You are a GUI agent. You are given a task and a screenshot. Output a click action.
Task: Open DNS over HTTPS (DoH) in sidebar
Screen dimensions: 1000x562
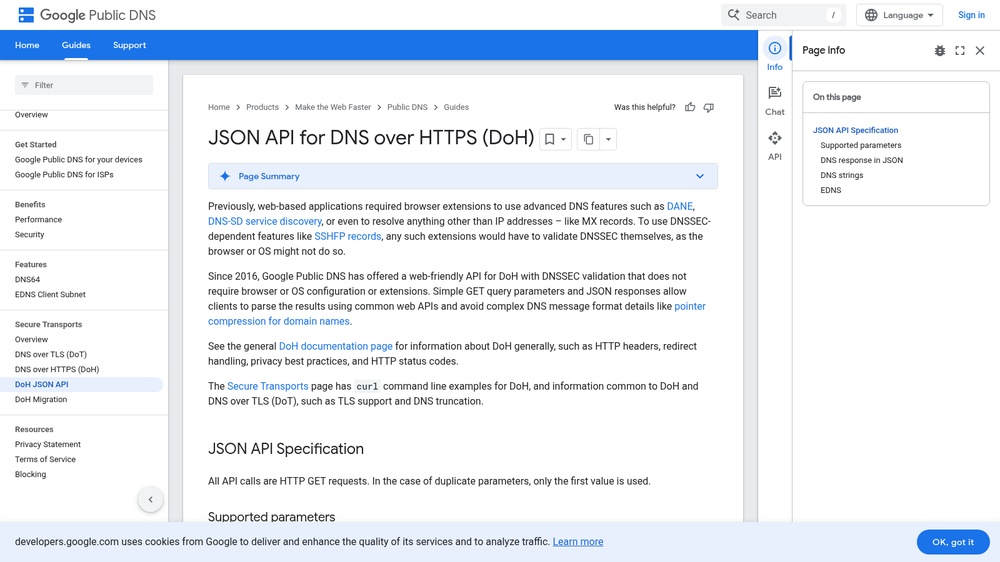(57, 369)
